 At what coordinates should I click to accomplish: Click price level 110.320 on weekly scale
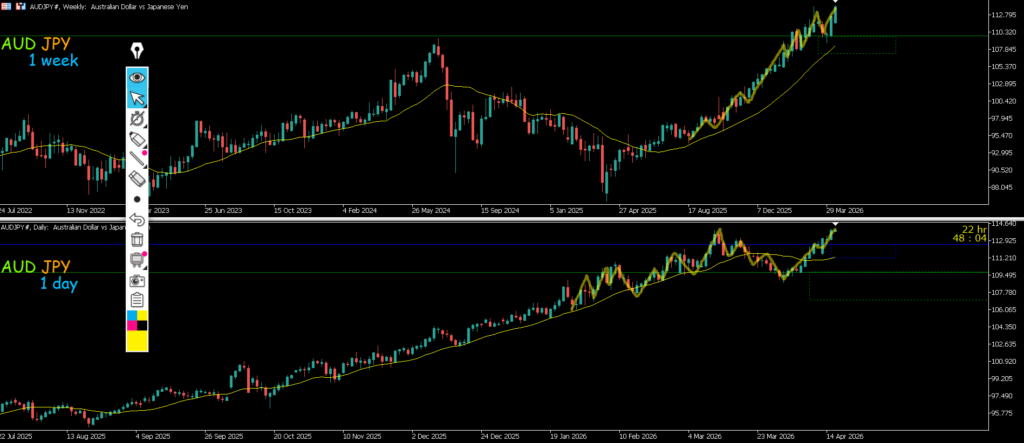tap(1004, 32)
